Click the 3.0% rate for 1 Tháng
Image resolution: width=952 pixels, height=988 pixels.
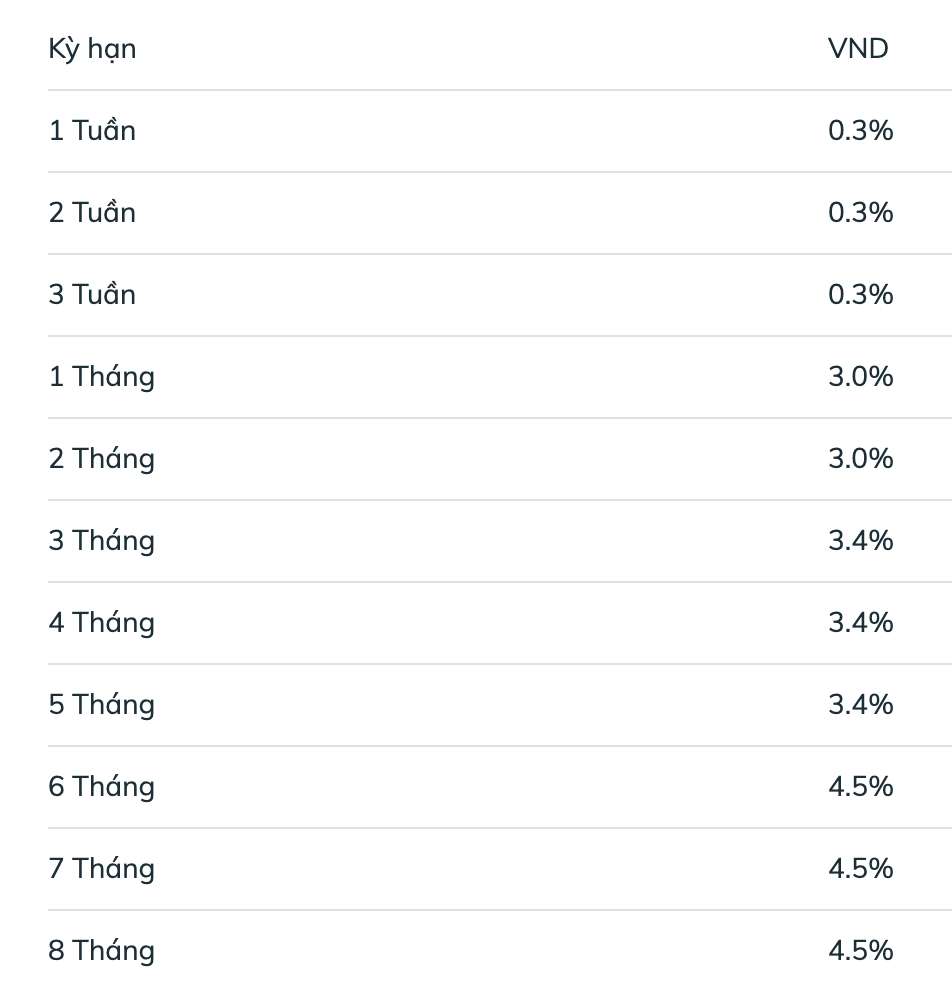860,377
